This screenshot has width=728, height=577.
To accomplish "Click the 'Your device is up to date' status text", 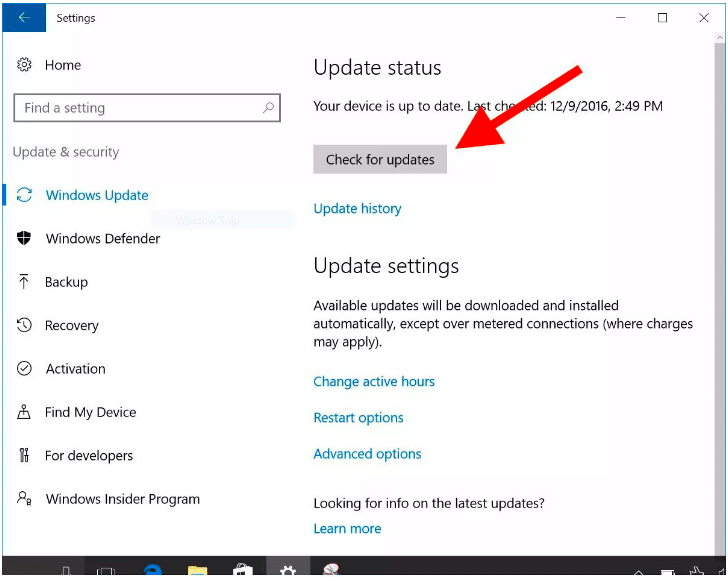I will tap(388, 106).
